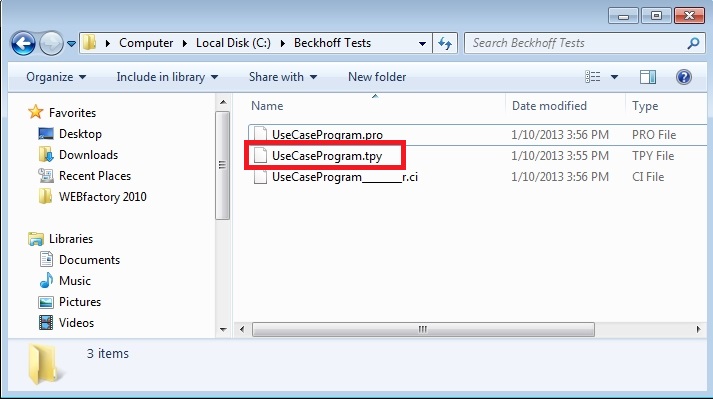Click the Libraries icon

35,238
